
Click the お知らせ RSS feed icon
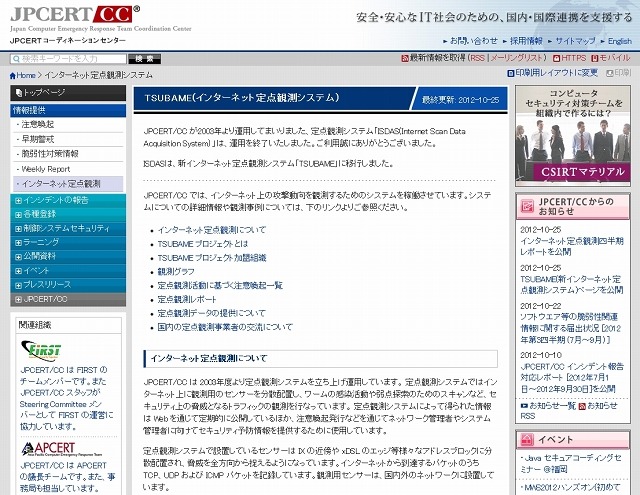tap(582, 406)
